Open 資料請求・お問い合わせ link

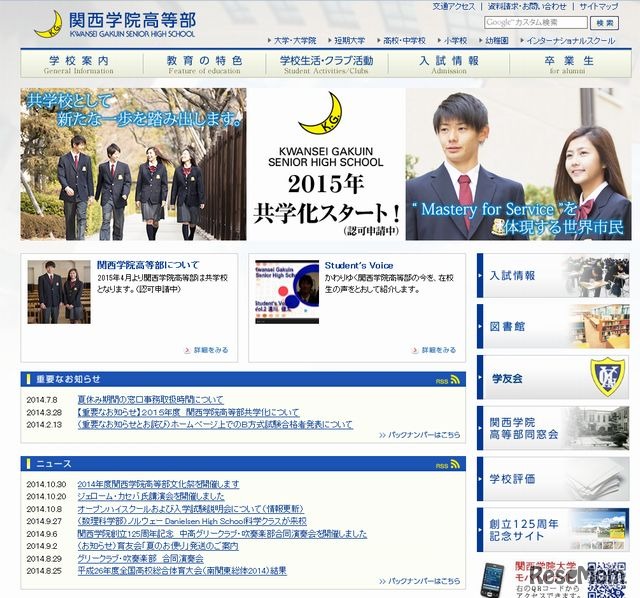tap(527, 7)
